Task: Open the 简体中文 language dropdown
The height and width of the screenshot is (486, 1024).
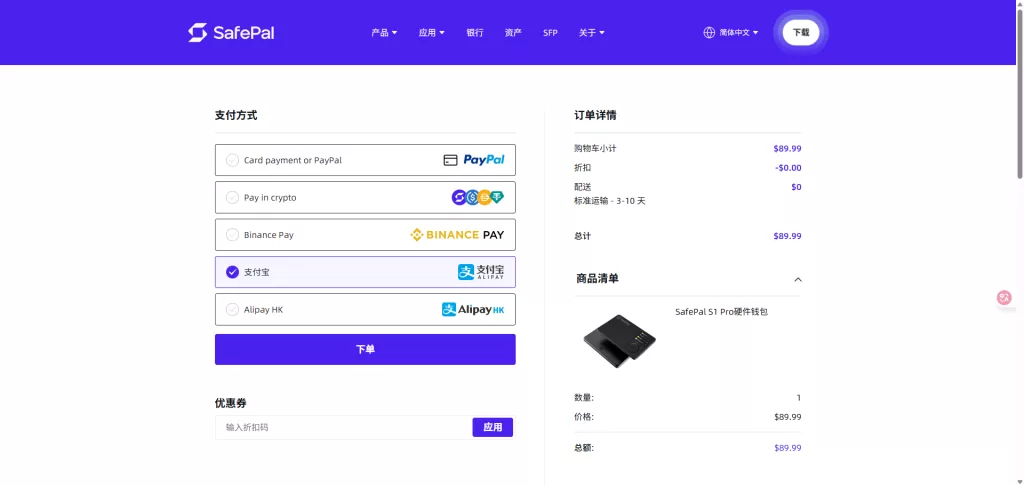Action: click(739, 33)
